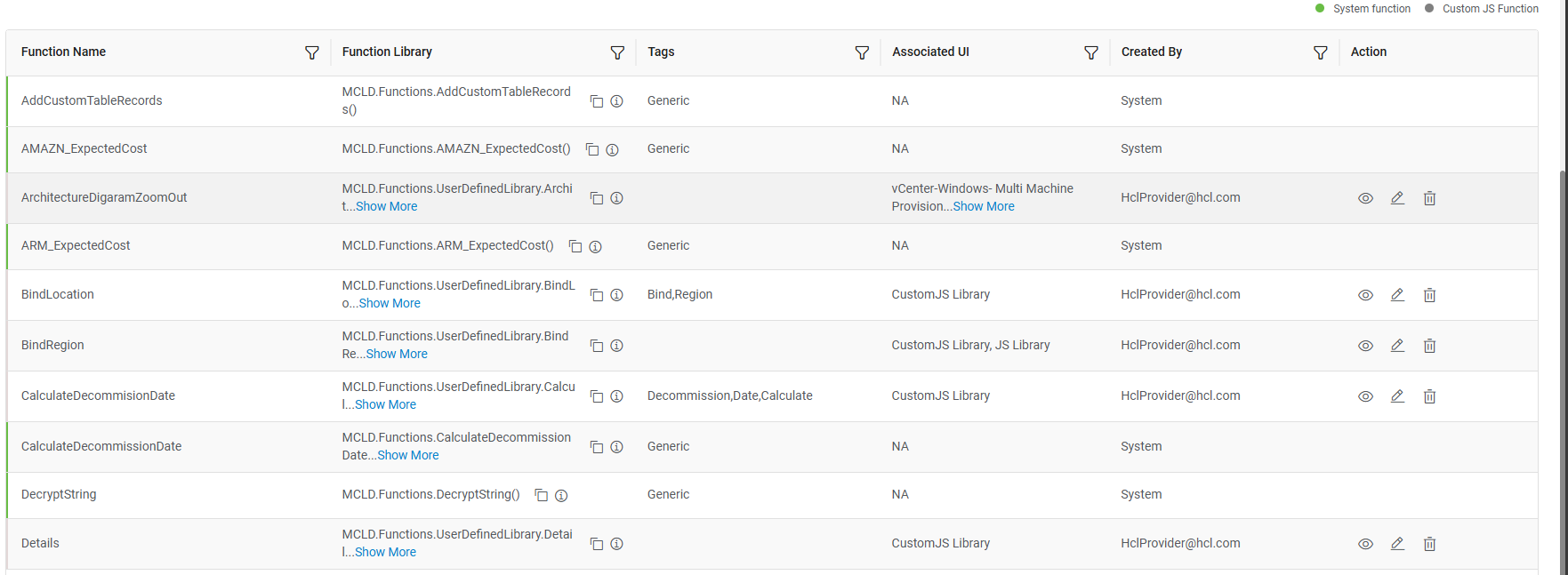Screen dimensions: 1568x575
Task: View the Details function
Action: [1365, 544]
